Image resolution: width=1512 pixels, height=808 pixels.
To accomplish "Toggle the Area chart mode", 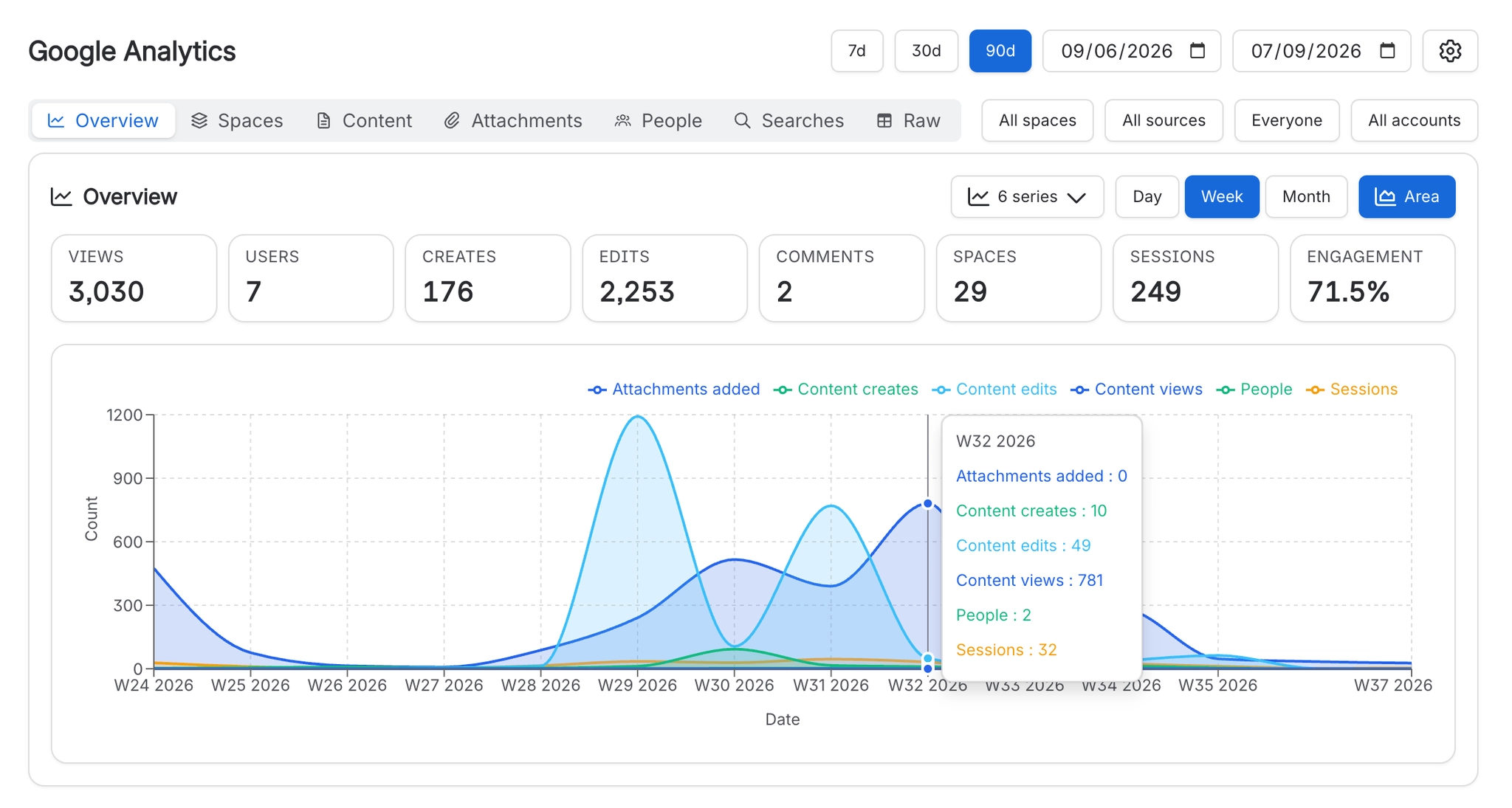I will [1407, 197].
